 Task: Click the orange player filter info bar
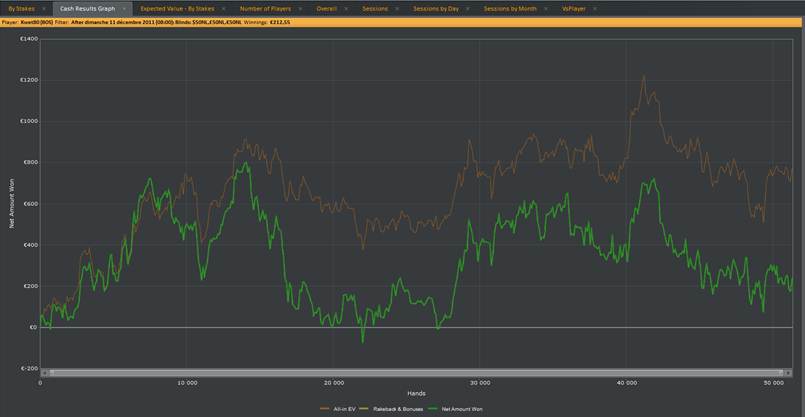click(x=402, y=23)
